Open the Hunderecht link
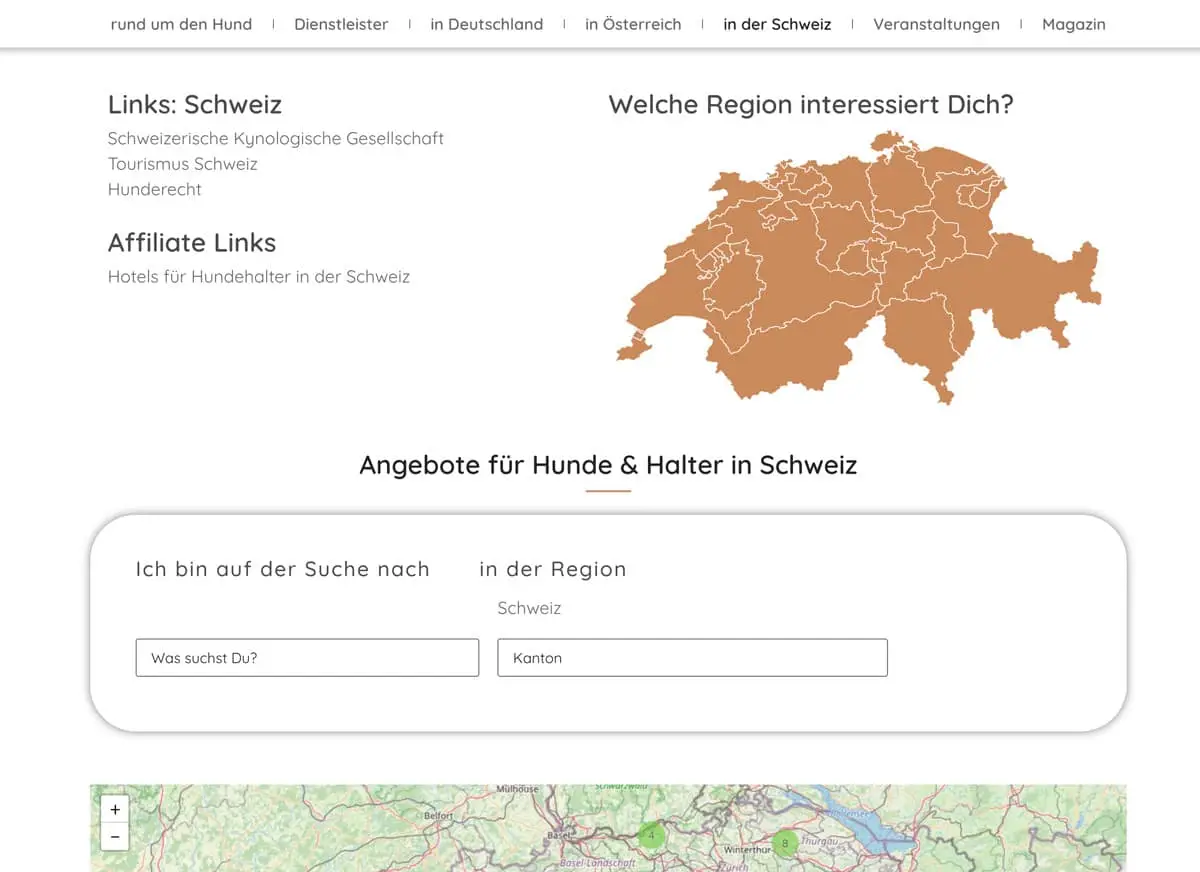 tap(154, 189)
